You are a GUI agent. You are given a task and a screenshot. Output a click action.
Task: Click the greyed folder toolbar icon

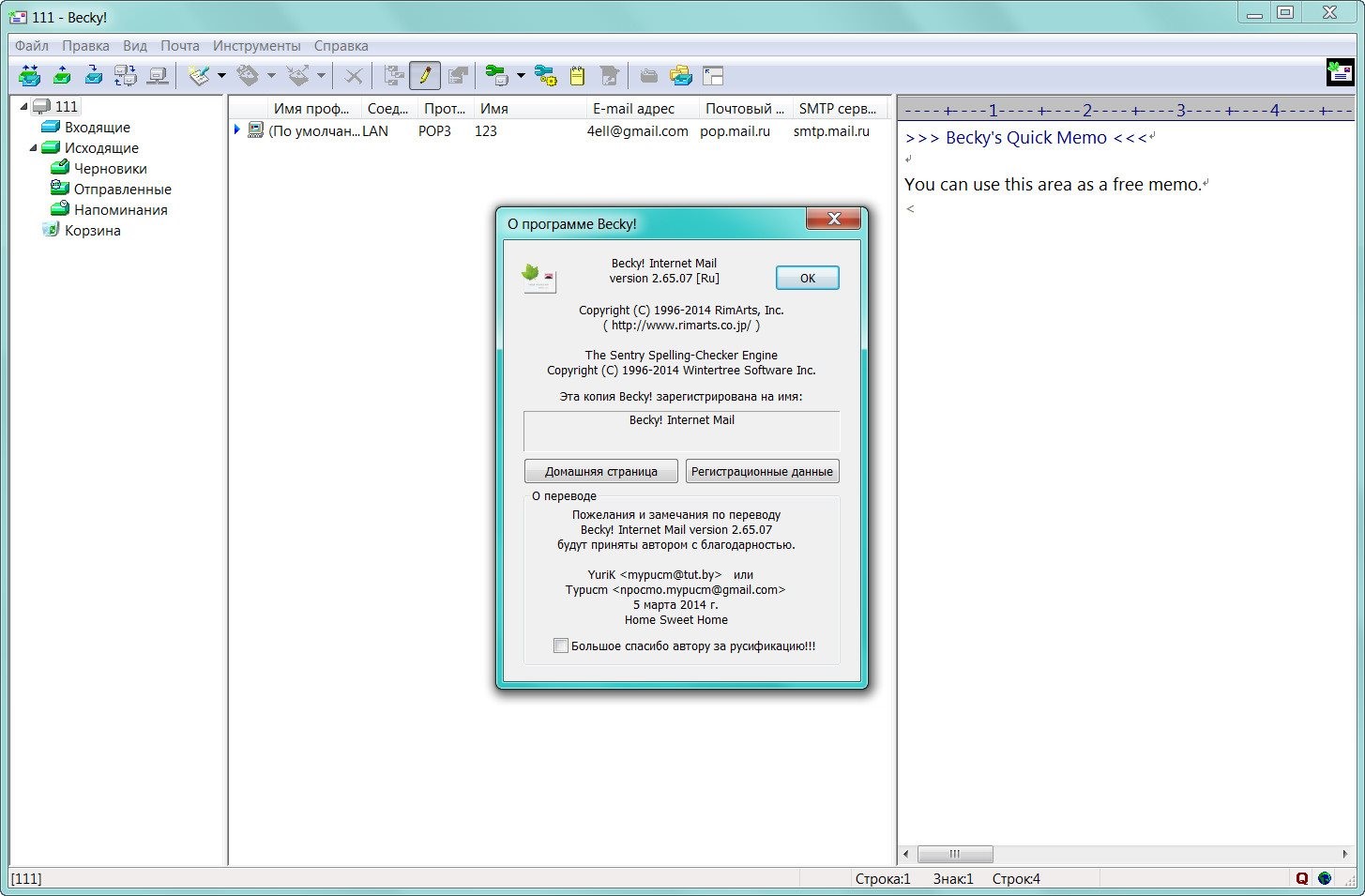(648, 75)
